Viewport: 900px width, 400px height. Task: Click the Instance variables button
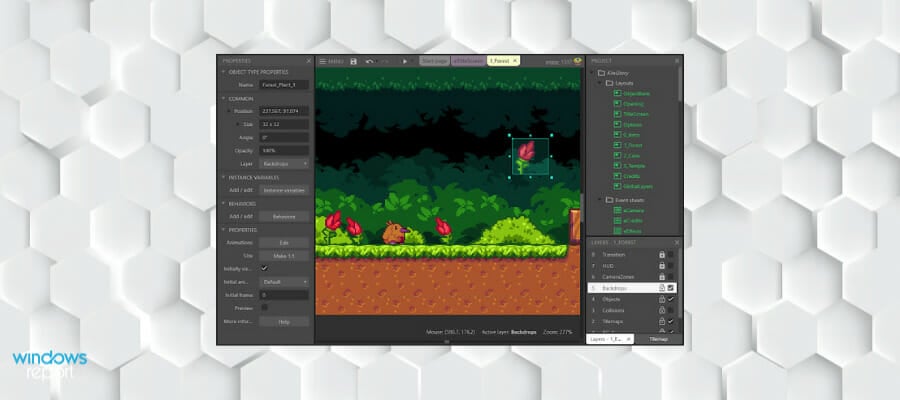click(284, 190)
